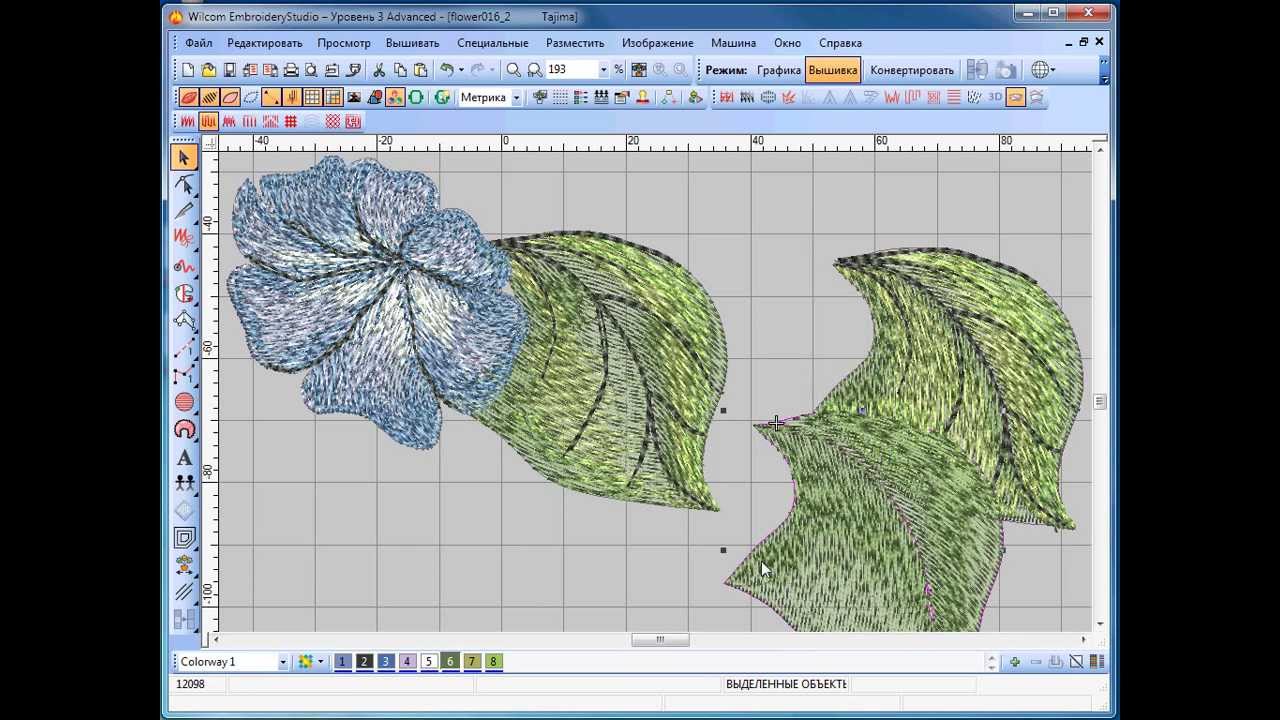The height and width of the screenshot is (720, 1280).
Task: Expand the color wheel dropdown arrow
Action: 320,662
